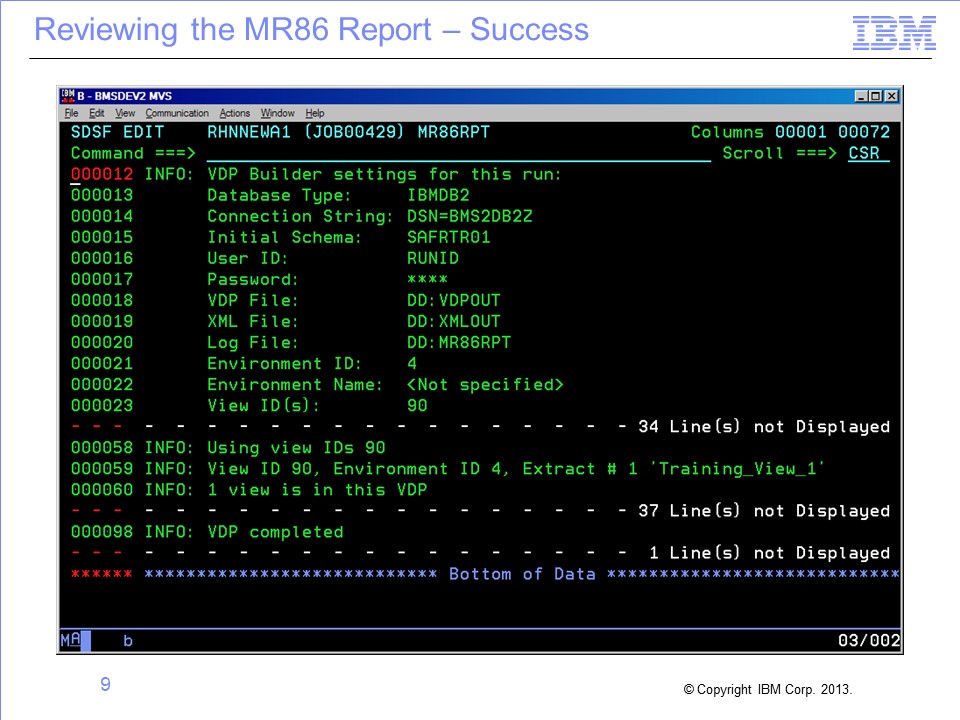This screenshot has width=960, height=720.
Task: Click the Scroll CSR field
Action: coord(868,153)
